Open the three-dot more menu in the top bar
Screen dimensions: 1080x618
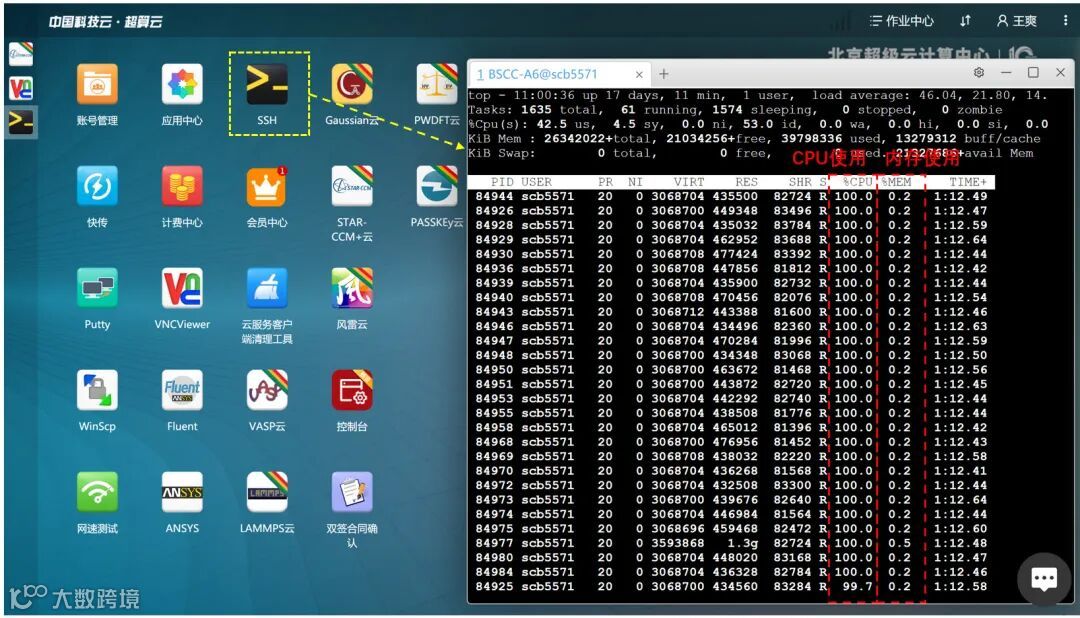tap(1066, 21)
